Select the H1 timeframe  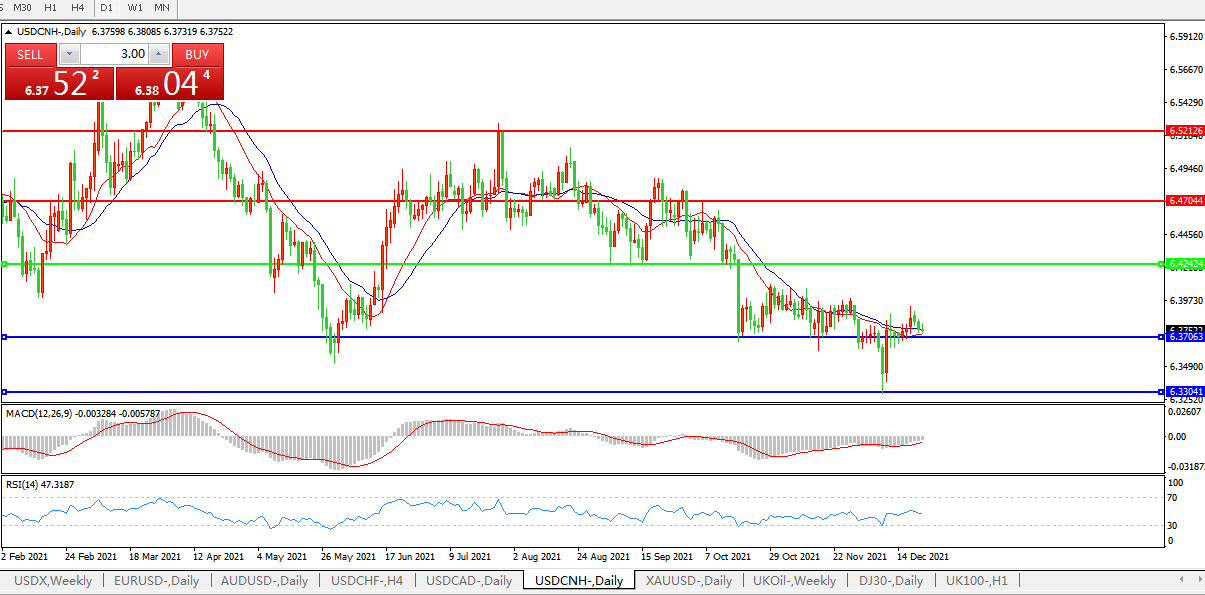click(x=51, y=8)
